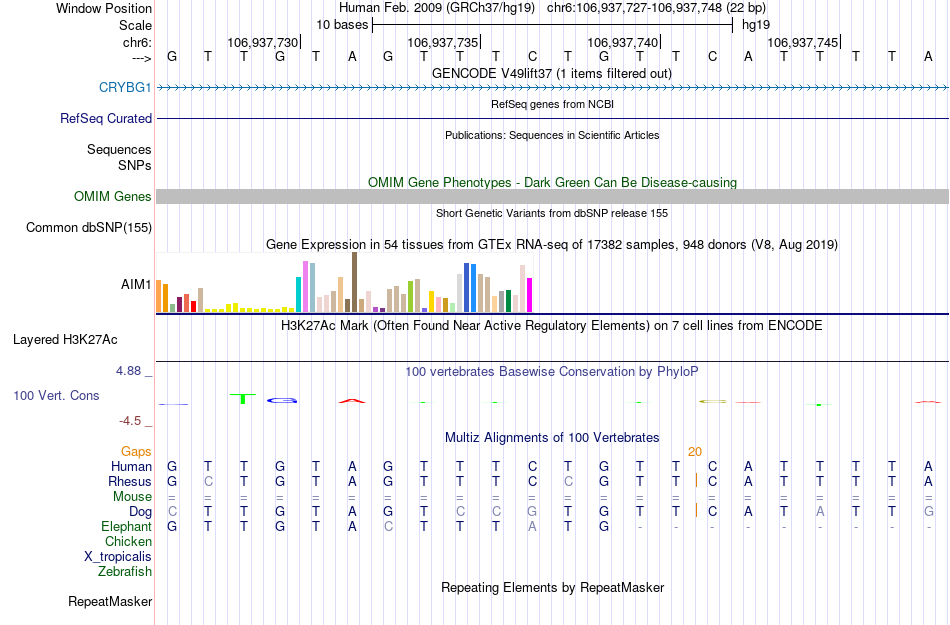Select Layered H3K27Ac track label
The height and width of the screenshot is (625, 950).
point(65,339)
